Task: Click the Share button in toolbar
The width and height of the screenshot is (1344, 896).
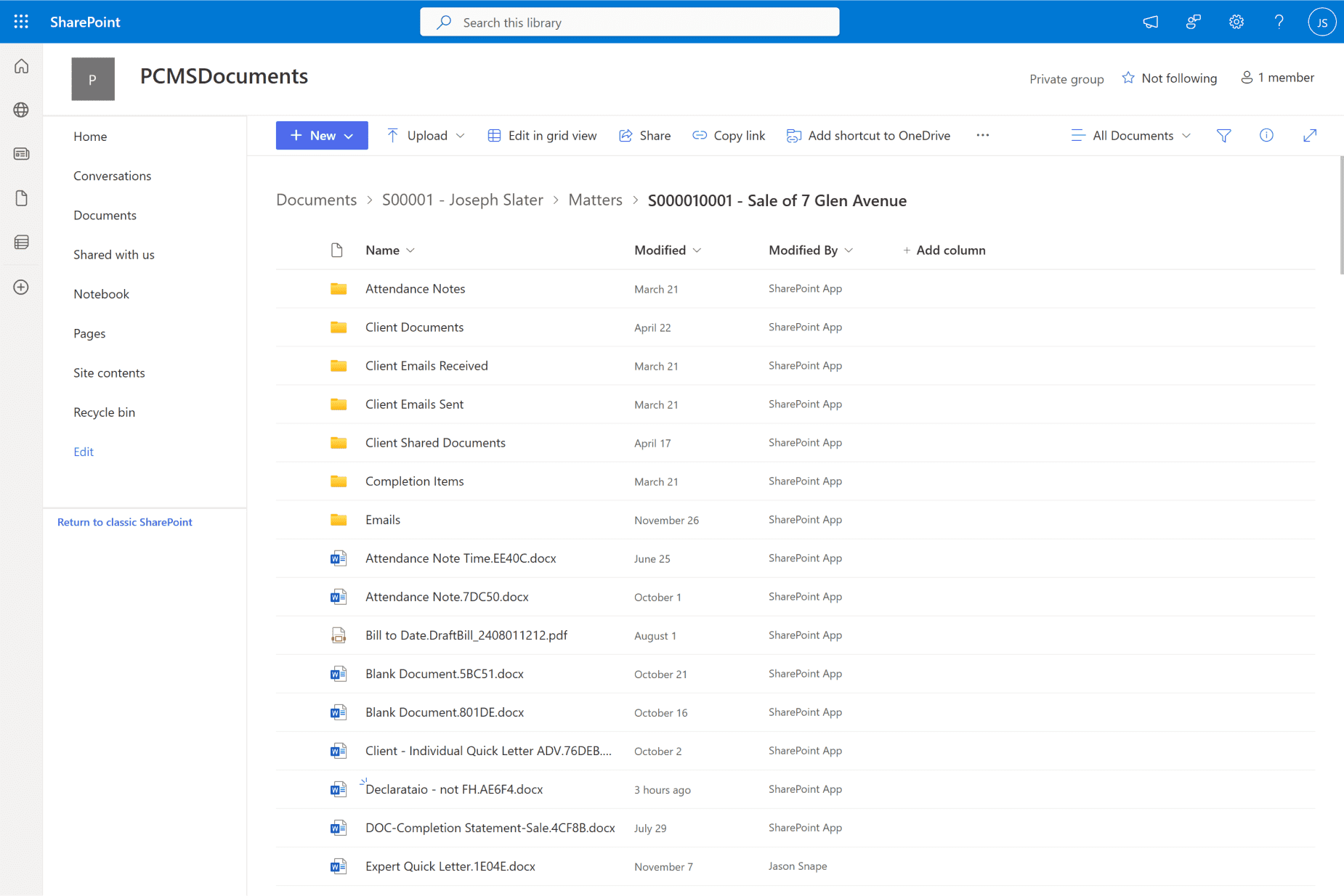Action: tap(645, 136)
